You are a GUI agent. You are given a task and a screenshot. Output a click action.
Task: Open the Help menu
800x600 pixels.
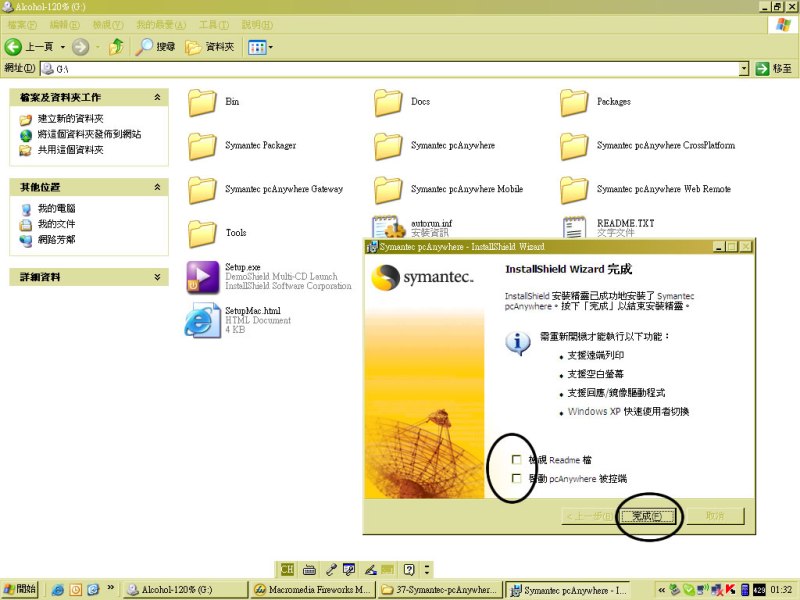click(x=257, y=24)
